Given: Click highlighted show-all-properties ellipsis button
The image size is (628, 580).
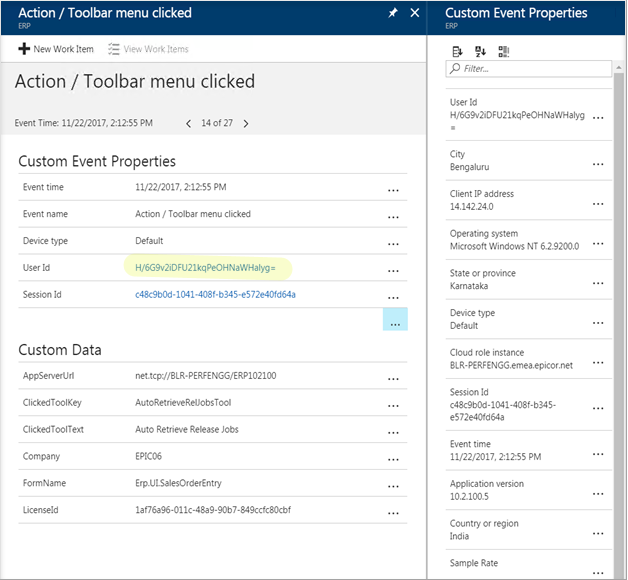Looking at the screenshot, I should pos(395,319).
